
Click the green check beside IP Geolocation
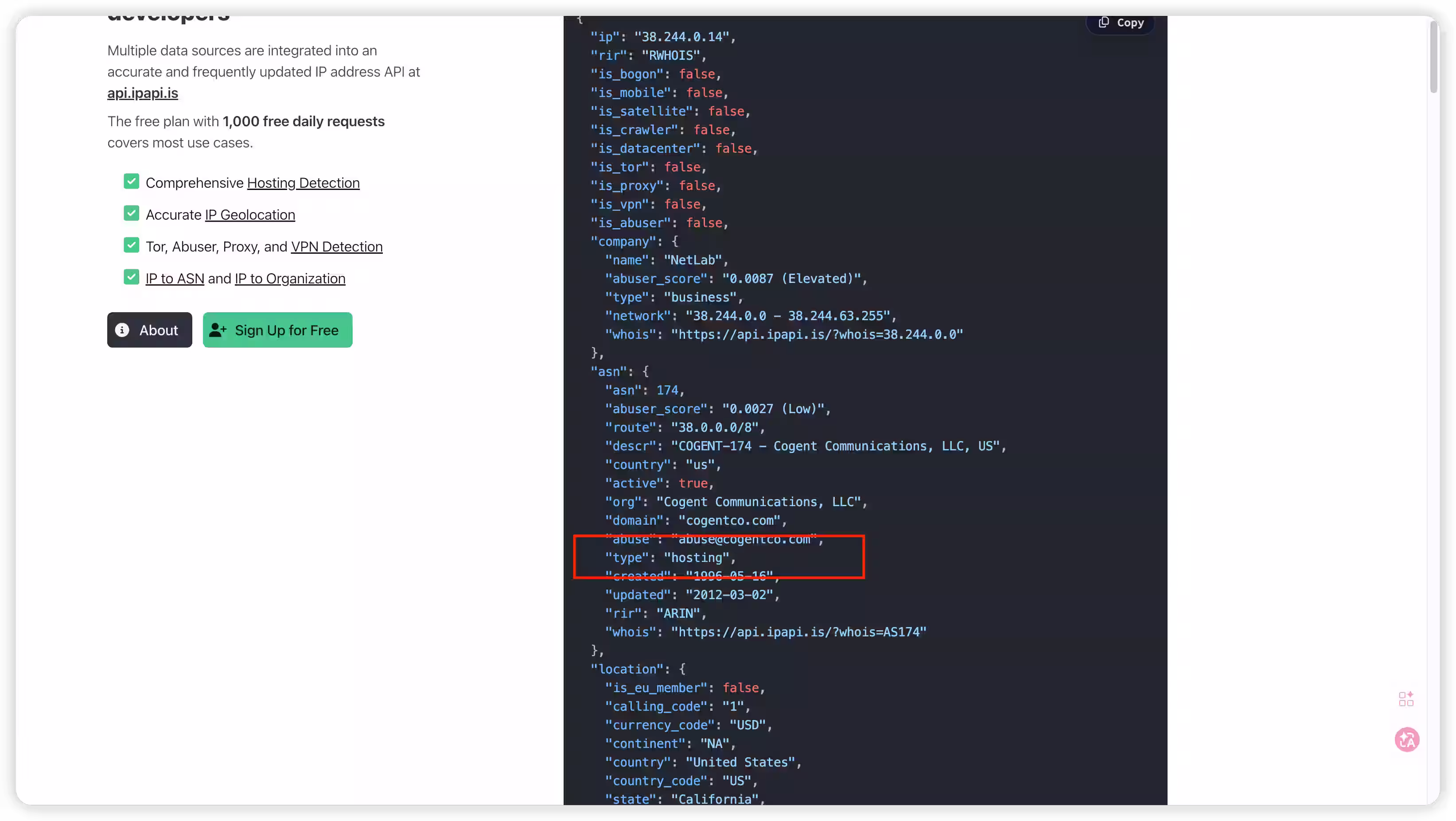tap(131, 213)
